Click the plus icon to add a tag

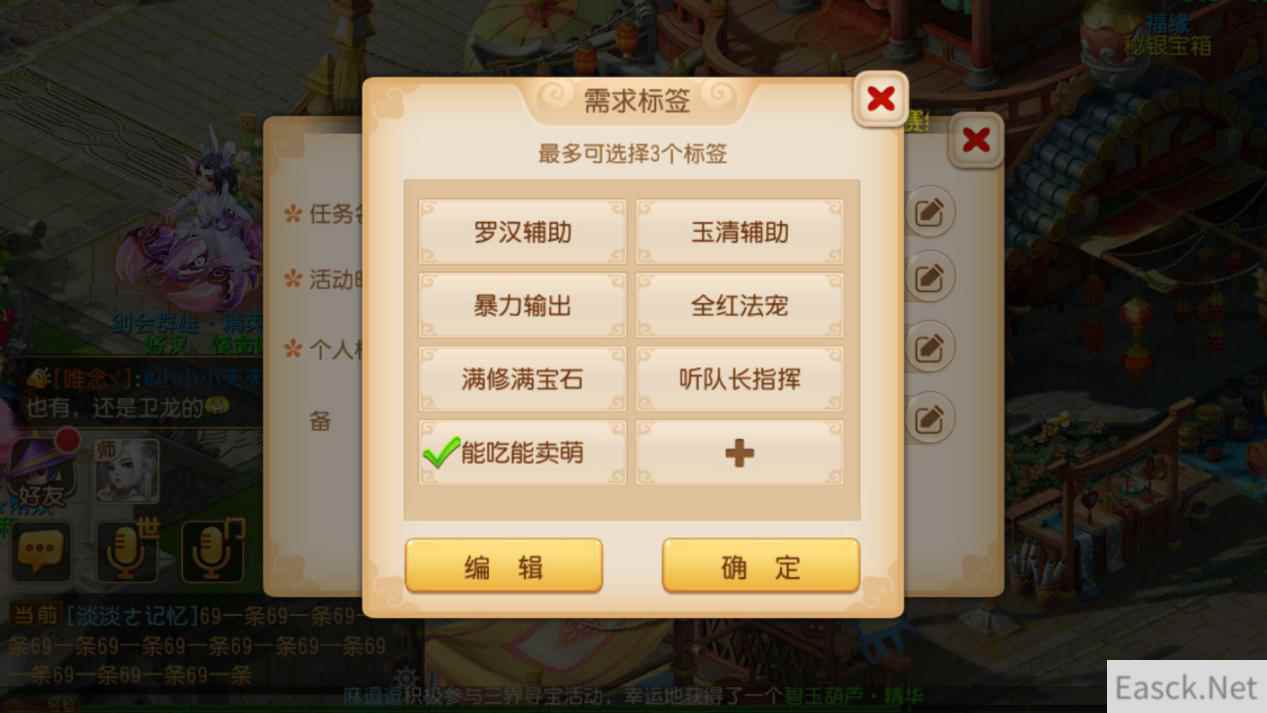point(739,454)
